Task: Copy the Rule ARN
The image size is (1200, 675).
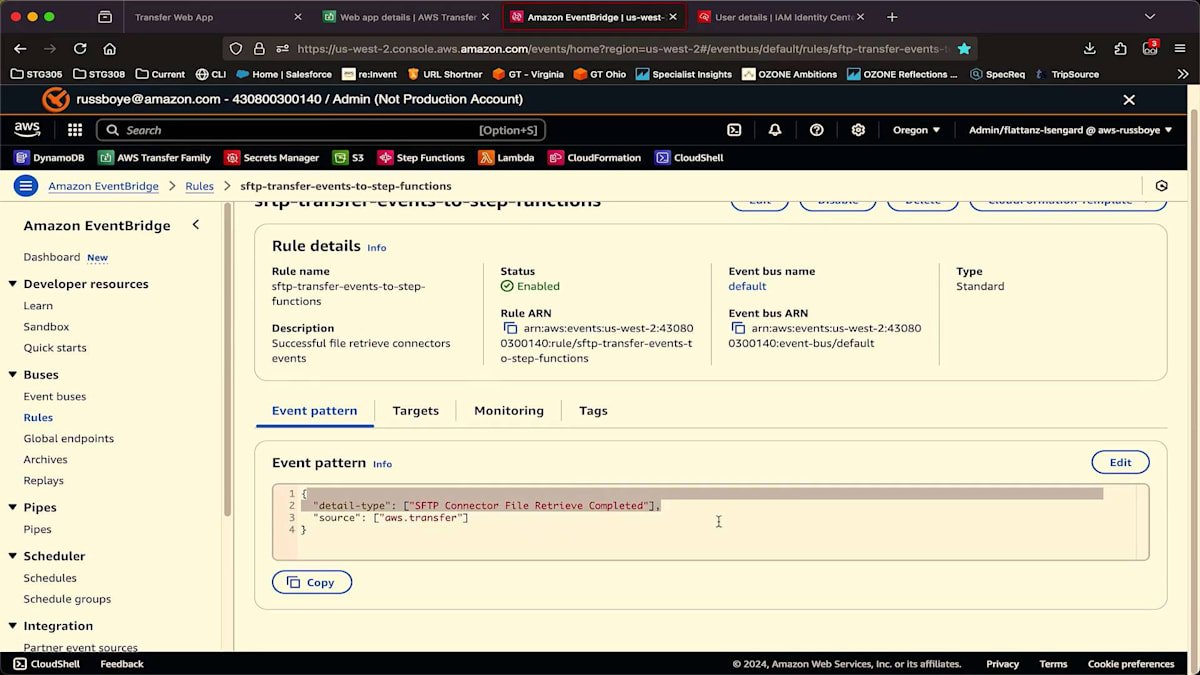Action: point(510,328)
